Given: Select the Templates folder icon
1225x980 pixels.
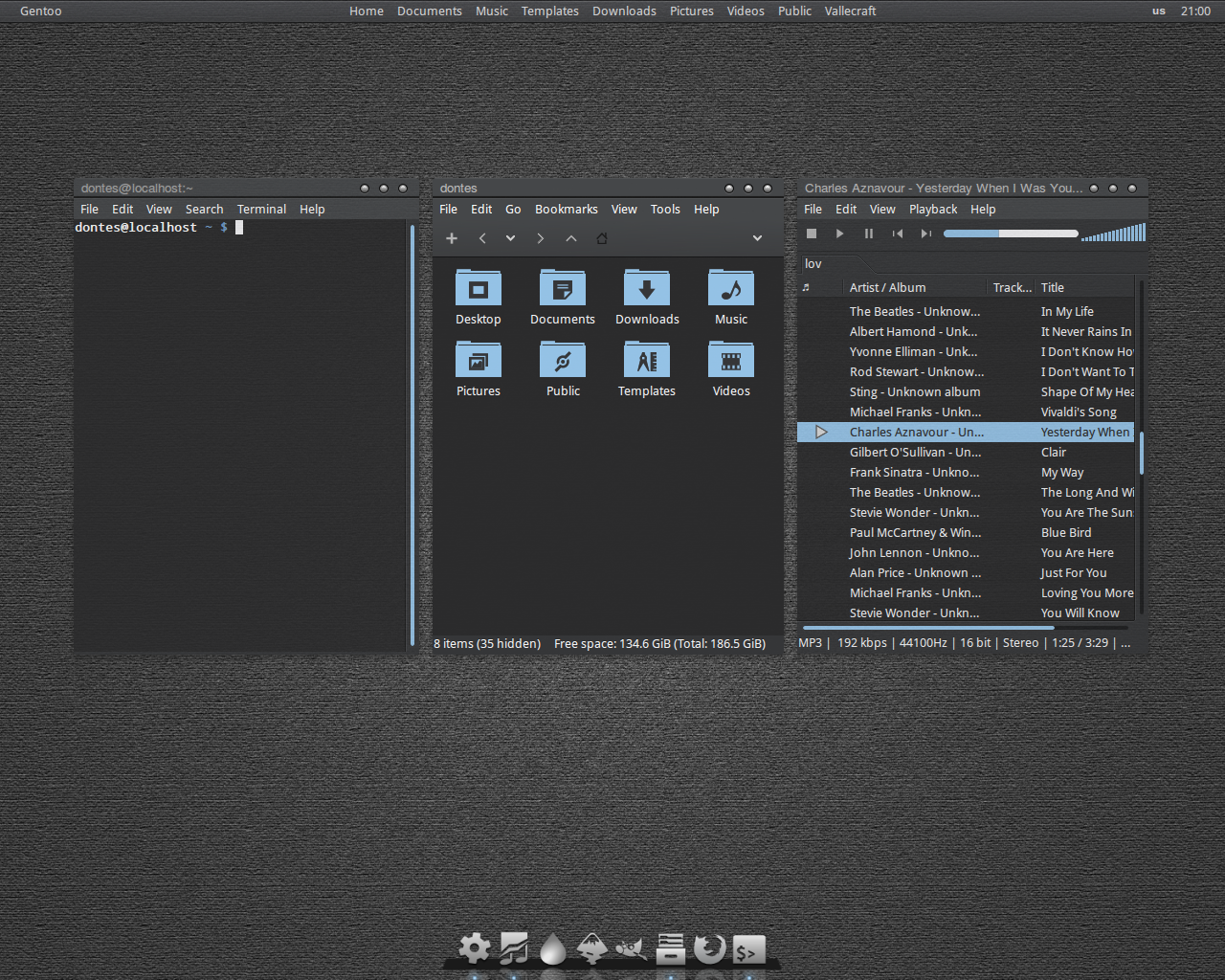Looking at the screenshot, I should pos(647,360).
